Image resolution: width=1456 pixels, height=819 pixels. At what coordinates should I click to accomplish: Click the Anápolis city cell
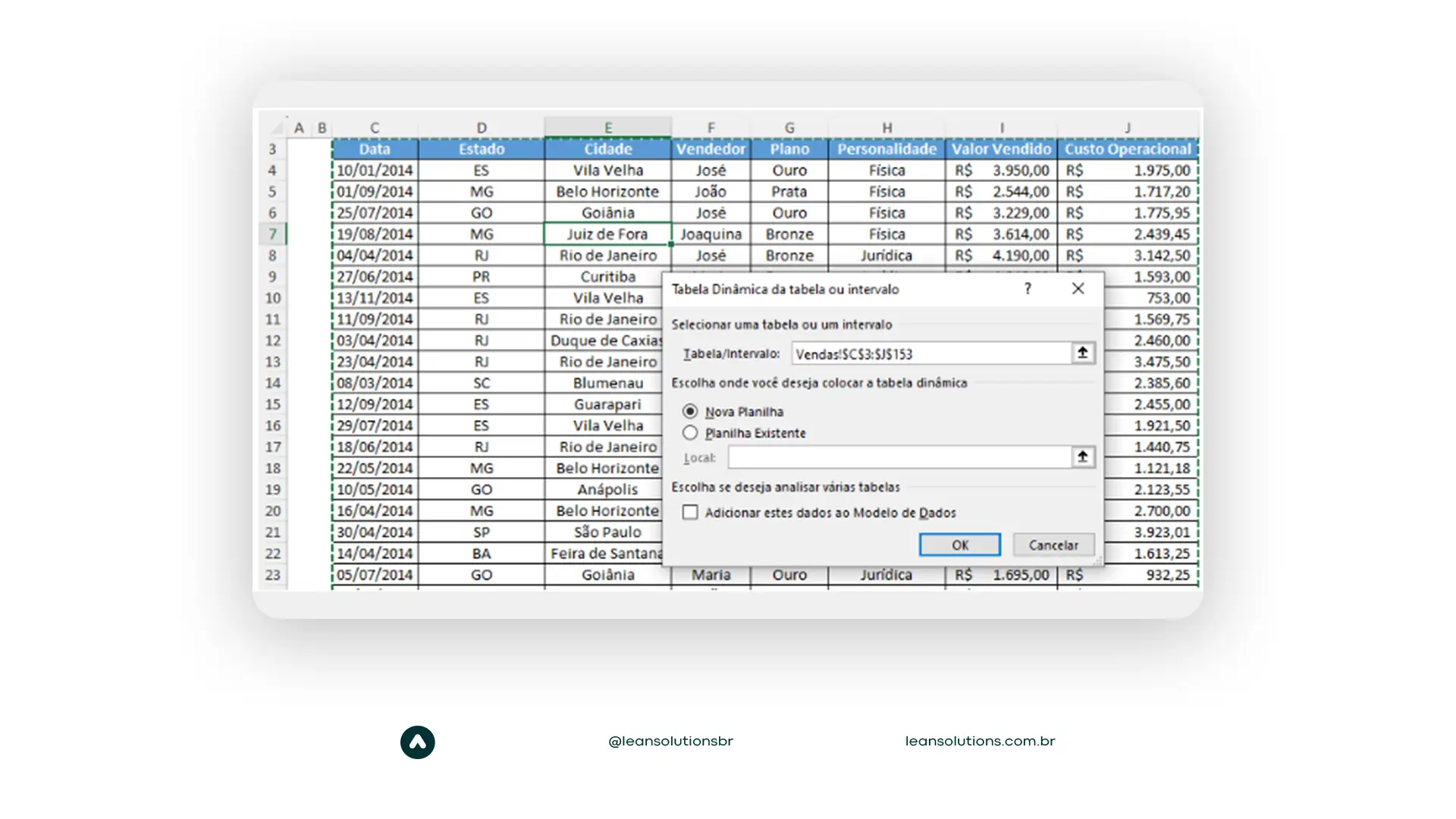coord(607,489)
